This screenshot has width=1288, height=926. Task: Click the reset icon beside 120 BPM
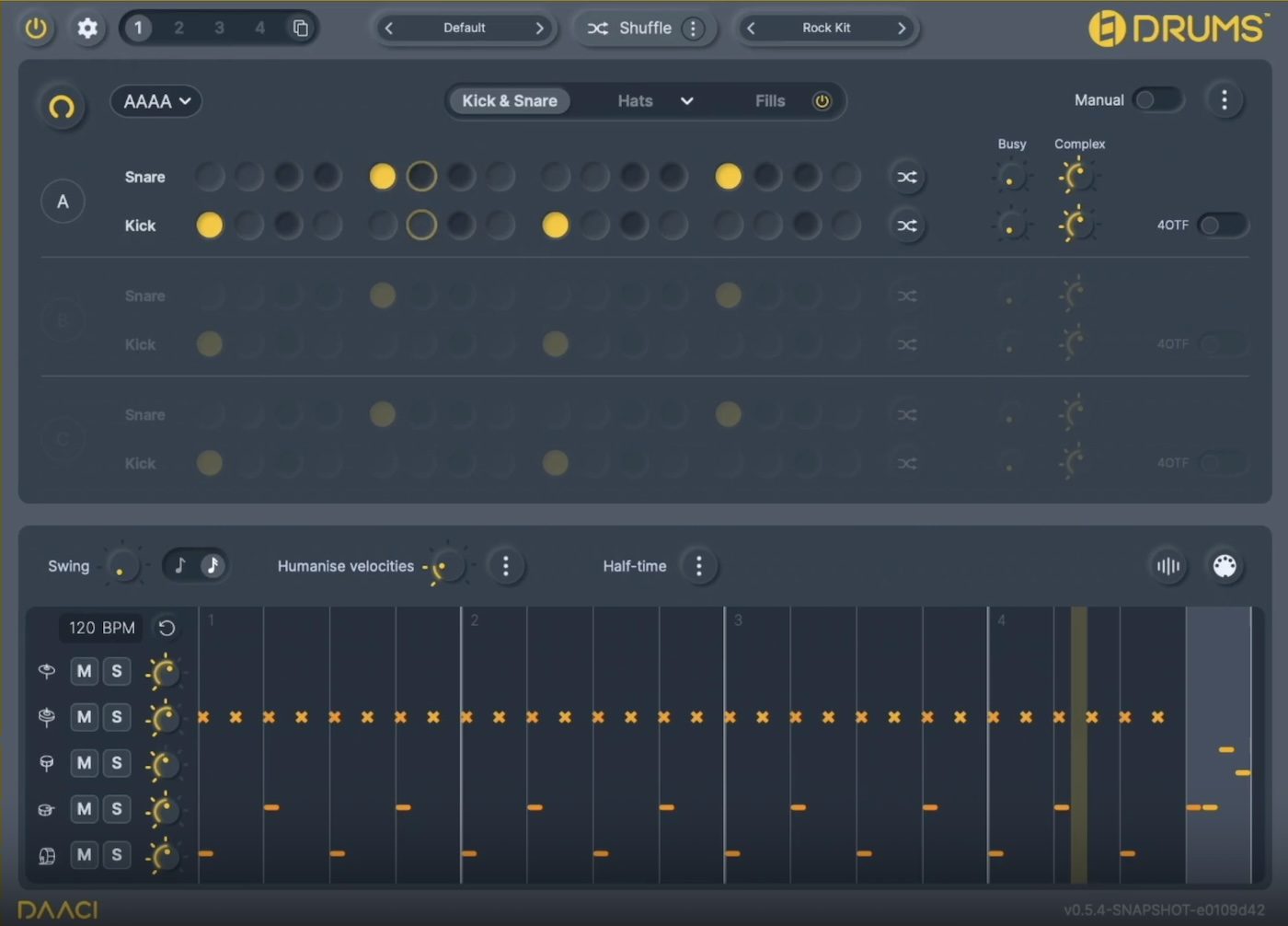tap(167, 627)
